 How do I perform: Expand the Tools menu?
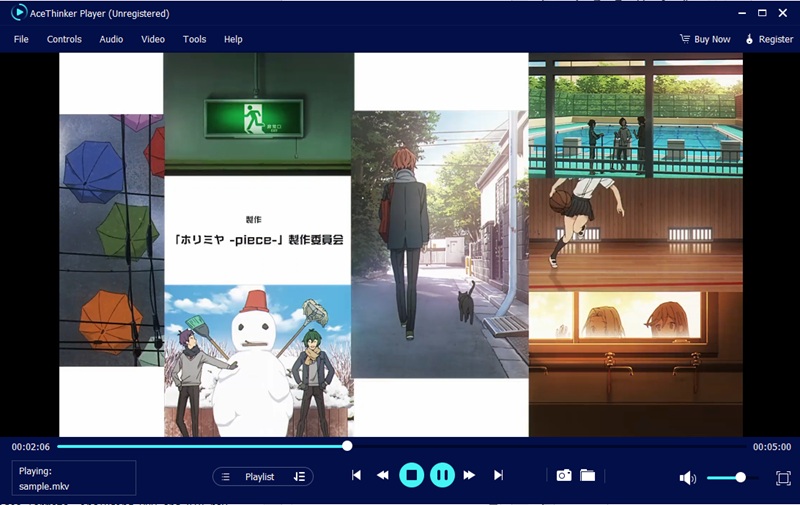(x=194, y=39)
